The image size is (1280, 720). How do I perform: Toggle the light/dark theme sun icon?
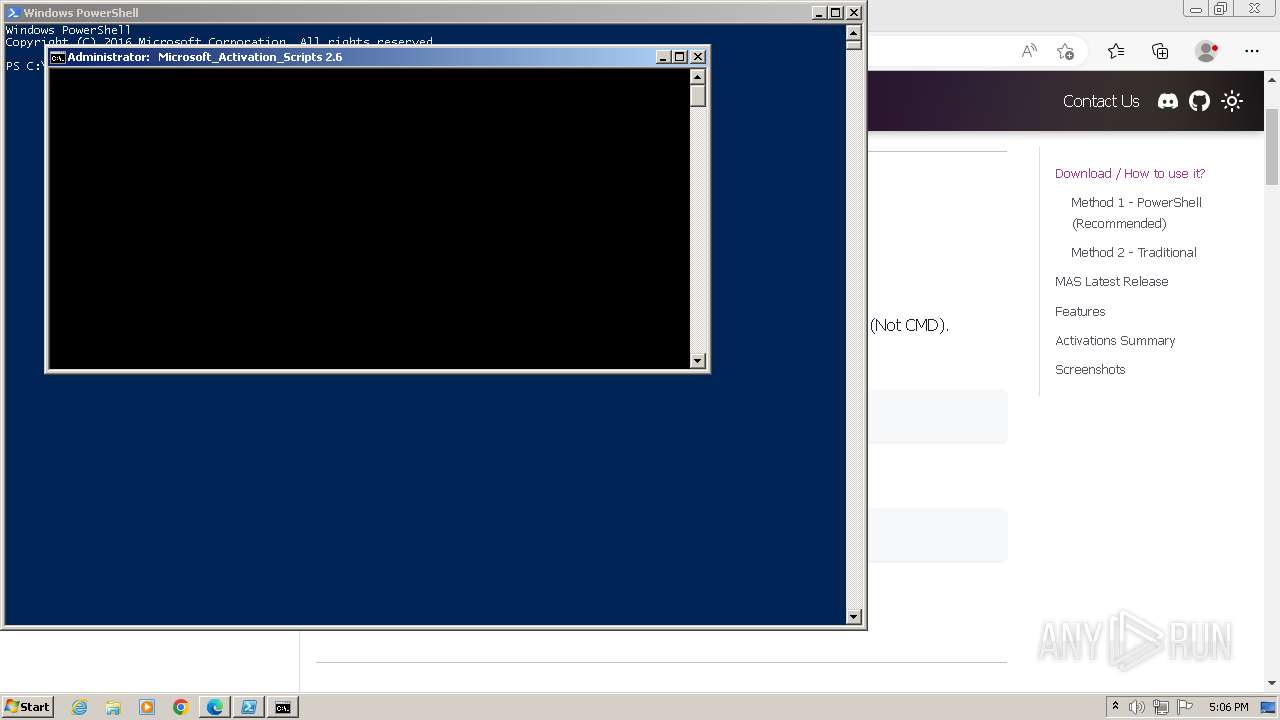click(1232, 101)
